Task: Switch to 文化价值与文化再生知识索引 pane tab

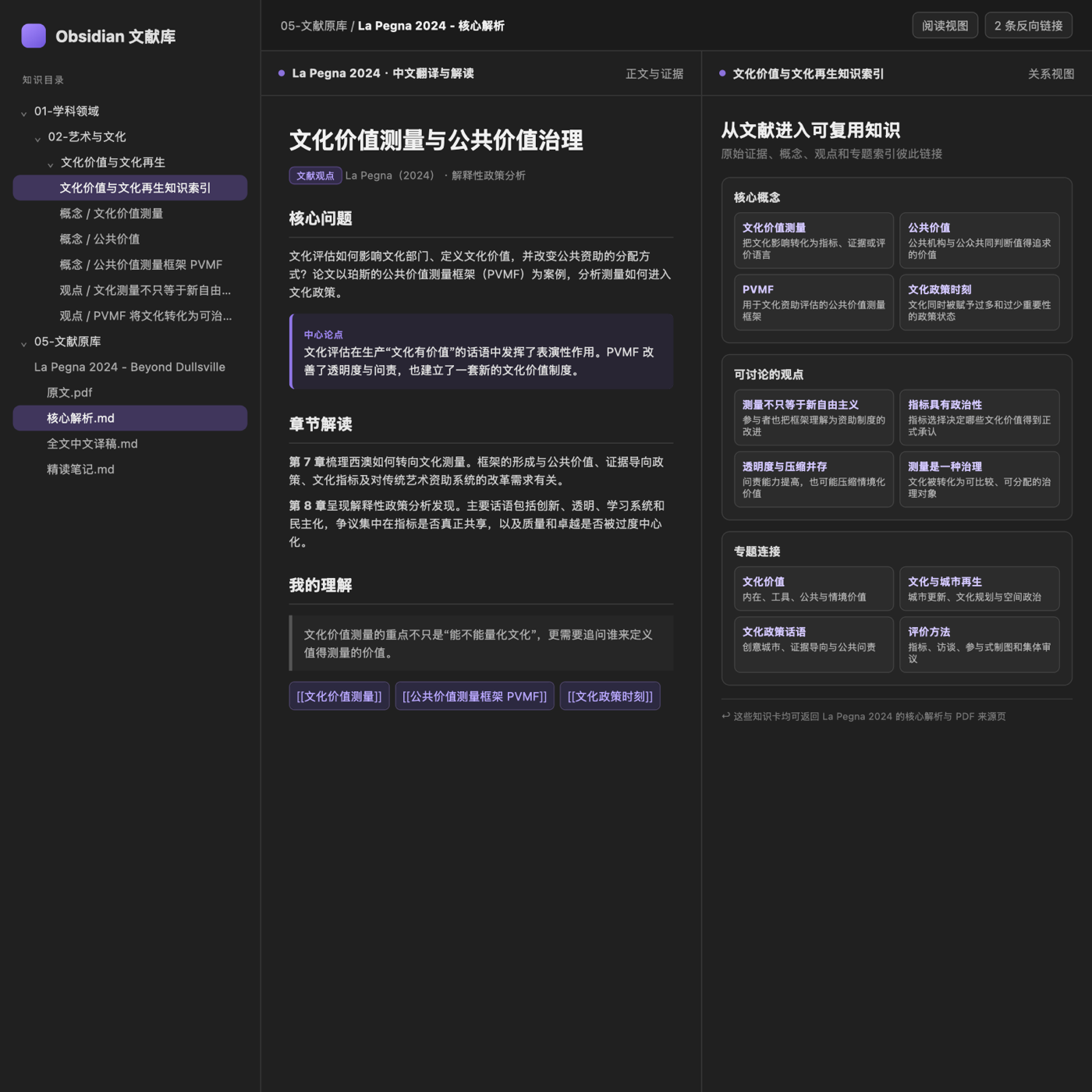Action: tap(807, 74)
